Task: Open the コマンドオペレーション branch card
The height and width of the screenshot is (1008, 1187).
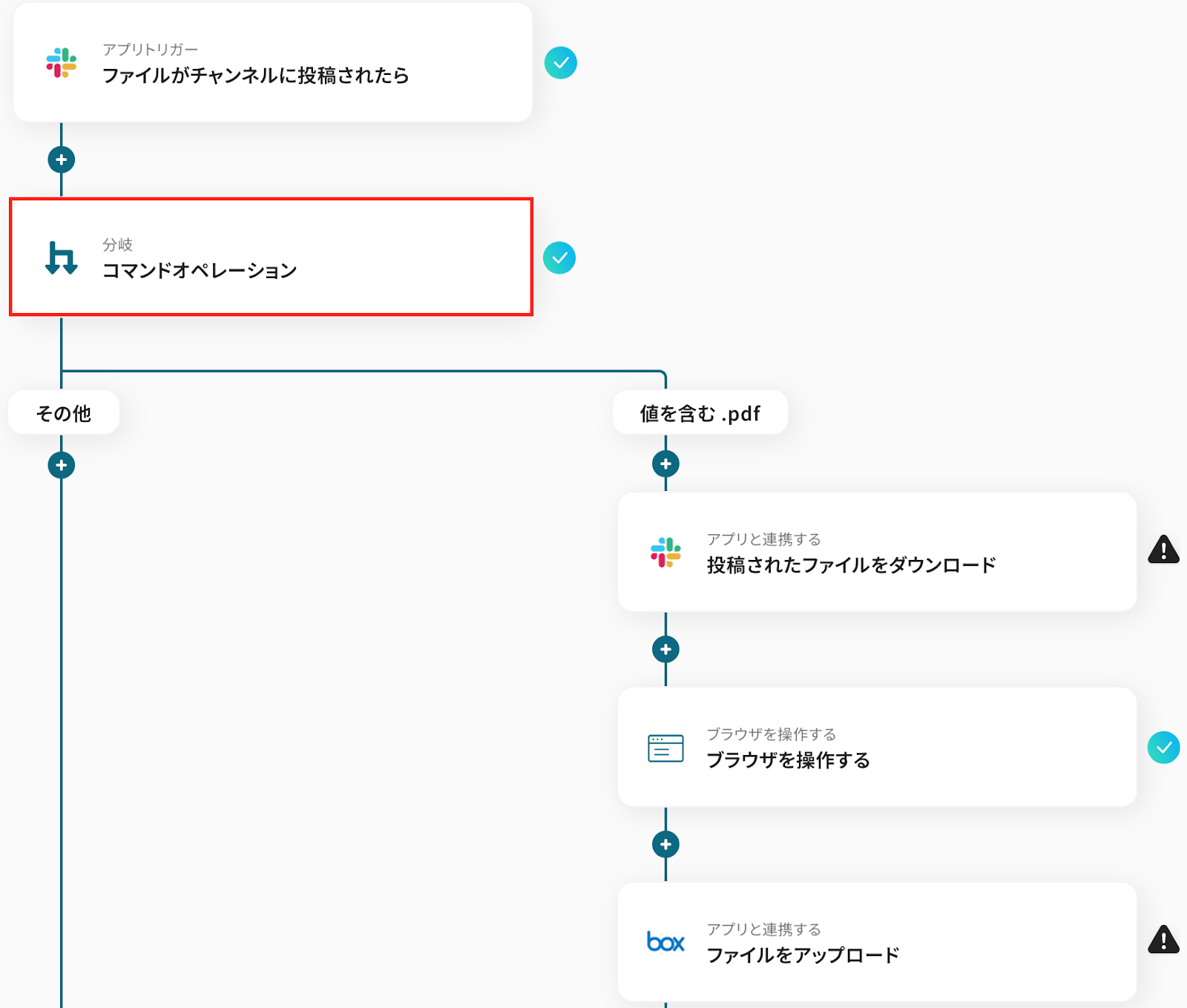Action: [x=272, y=257]
